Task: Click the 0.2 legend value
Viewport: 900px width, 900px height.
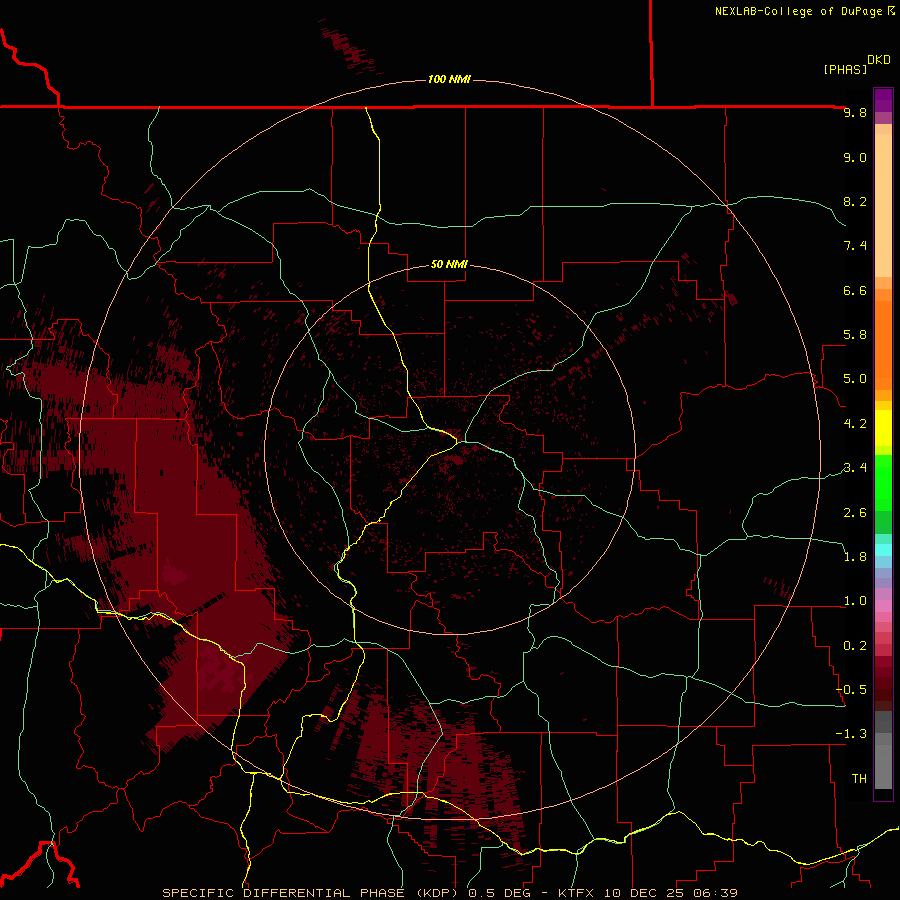Action: pyautogui.click(x=855, y=646)
